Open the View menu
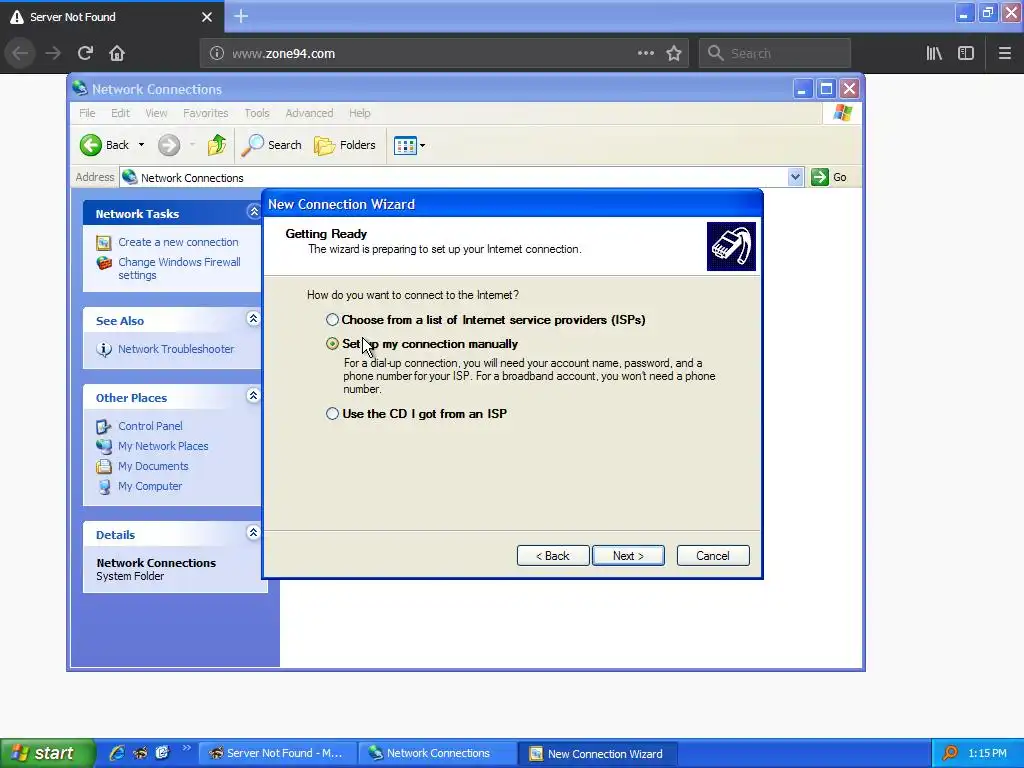1024x768 pixels. [x=156, y=113]
